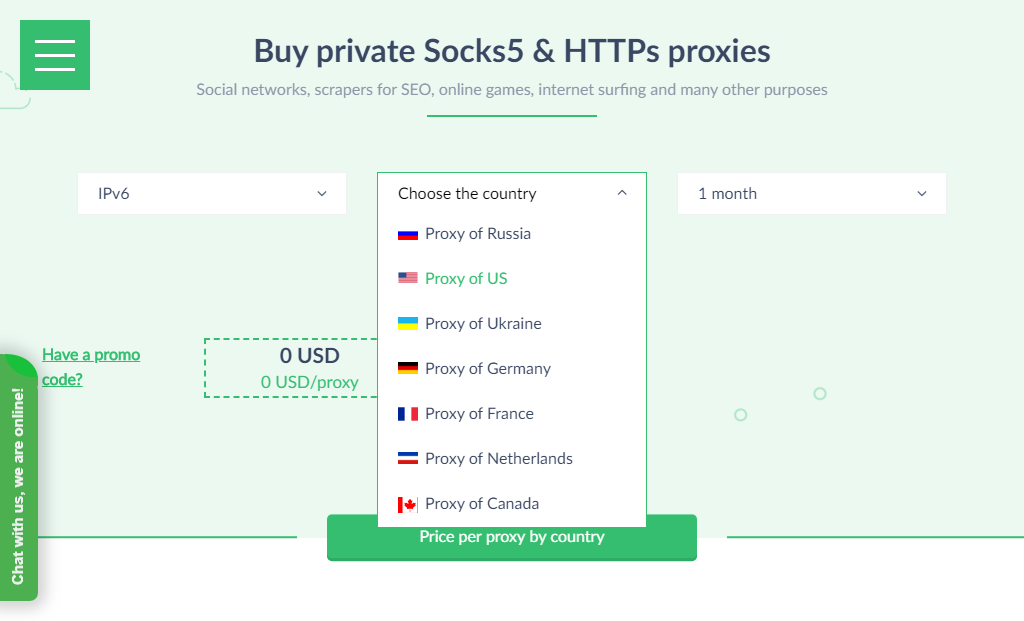Click Price per proxy by country button
Screen dimensions: 1024x621
pos(512,537)
